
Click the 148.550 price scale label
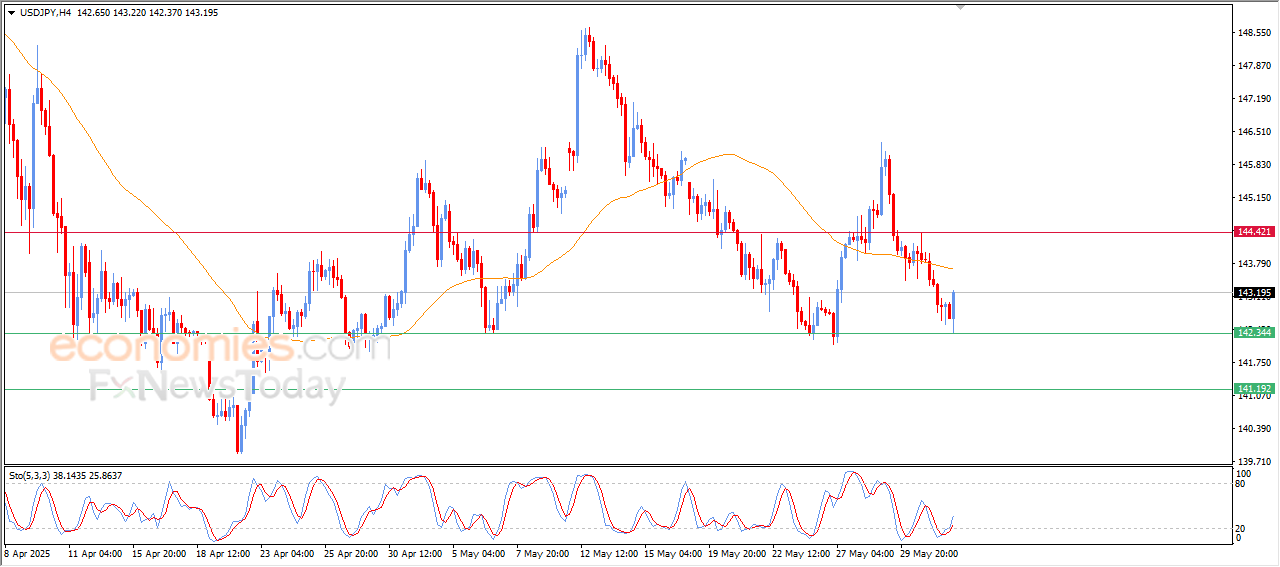(x=1254, y=33)
